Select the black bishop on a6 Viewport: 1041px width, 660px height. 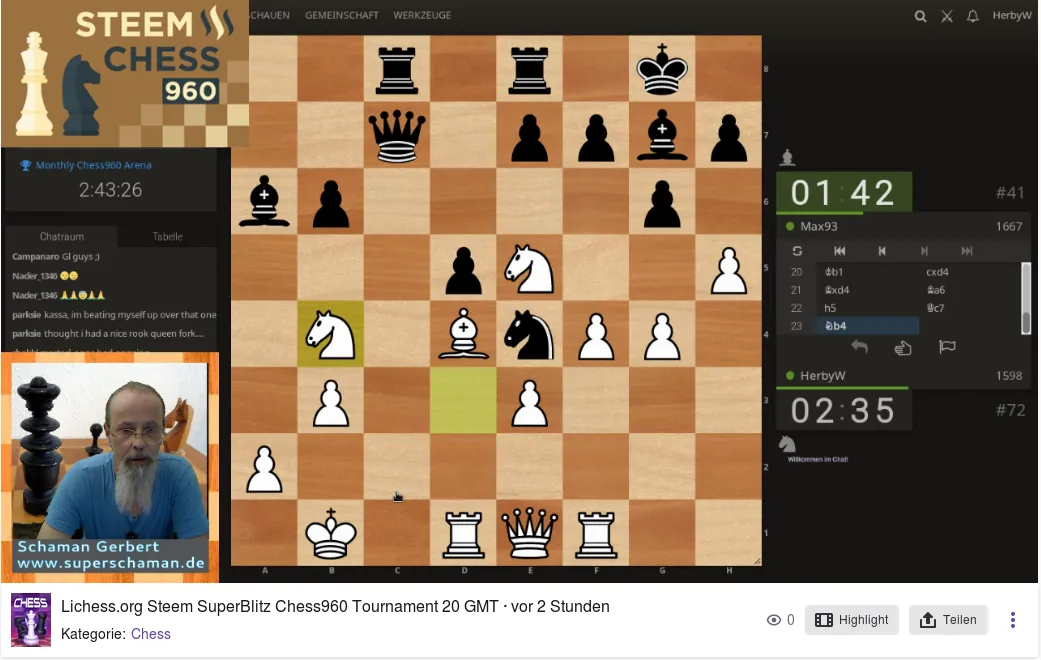click(264, 201)
